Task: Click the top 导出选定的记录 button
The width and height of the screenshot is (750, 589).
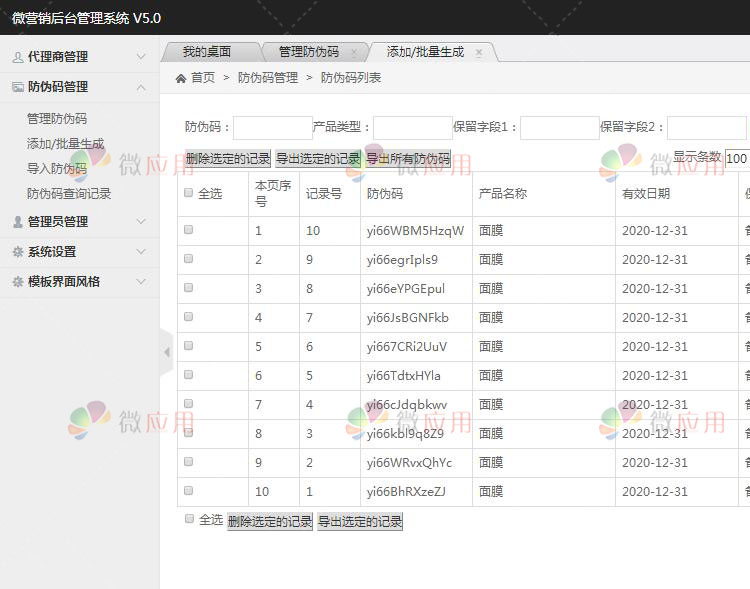Action: [318, 158]
